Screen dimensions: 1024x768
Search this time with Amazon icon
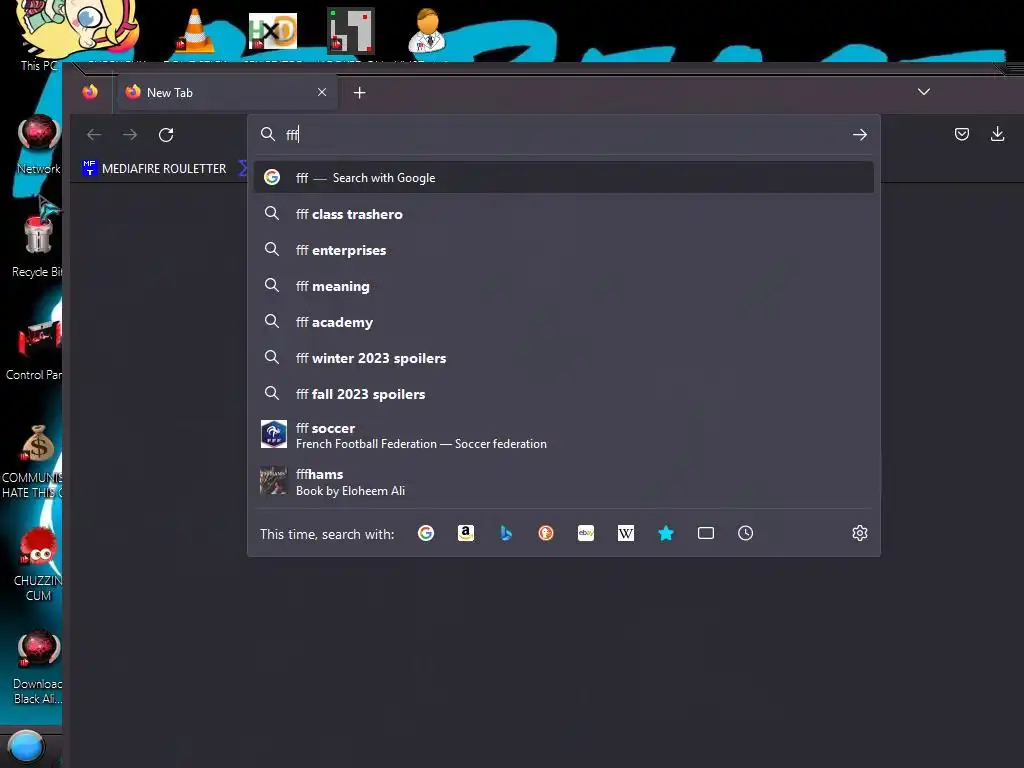click(x=466, y=534)
